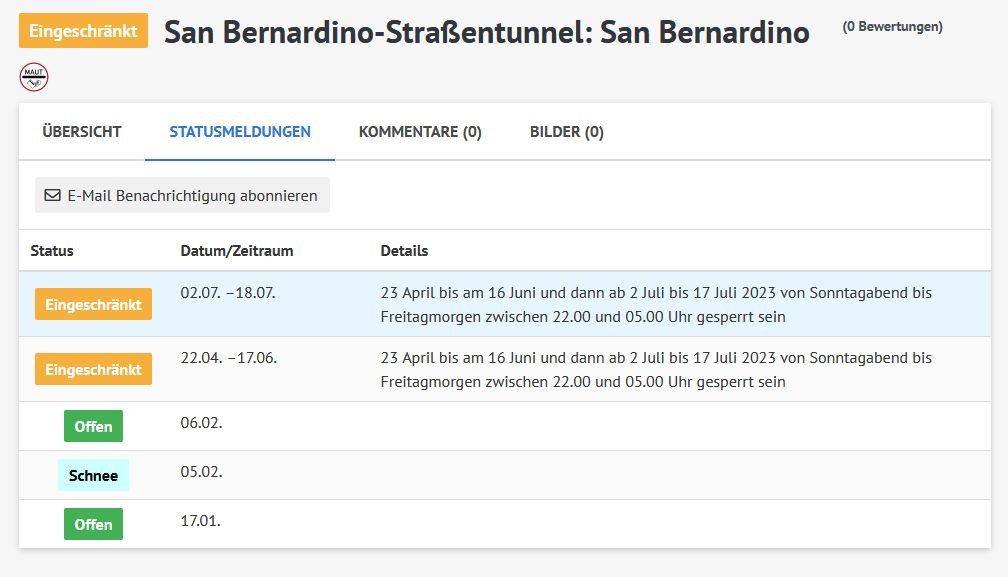This screenshot has width=1008, height=577.
Task: Click the Status column header
Action: (x=52, y=251)
